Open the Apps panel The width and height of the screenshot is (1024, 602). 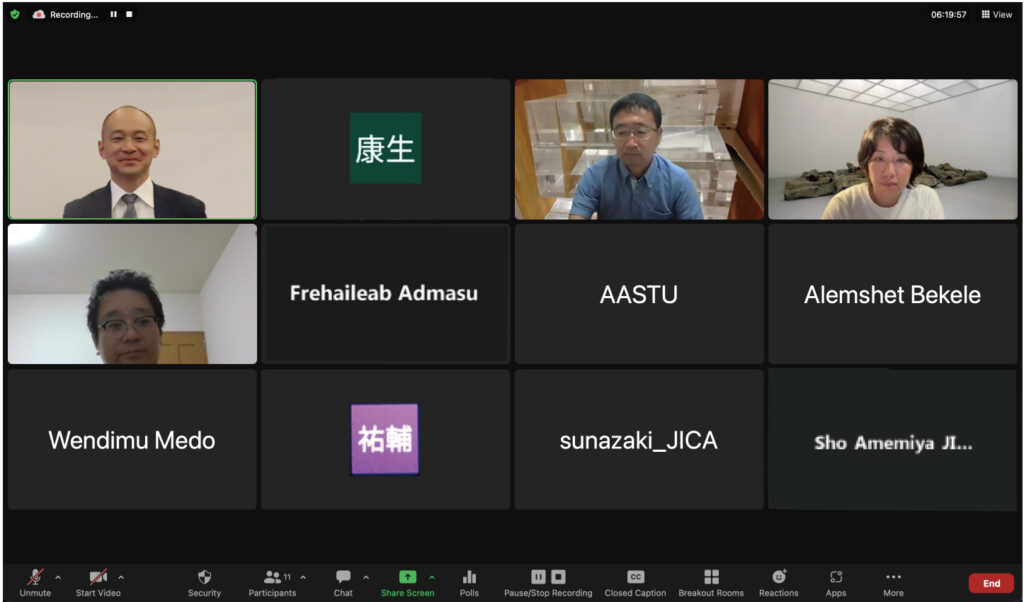836,578
